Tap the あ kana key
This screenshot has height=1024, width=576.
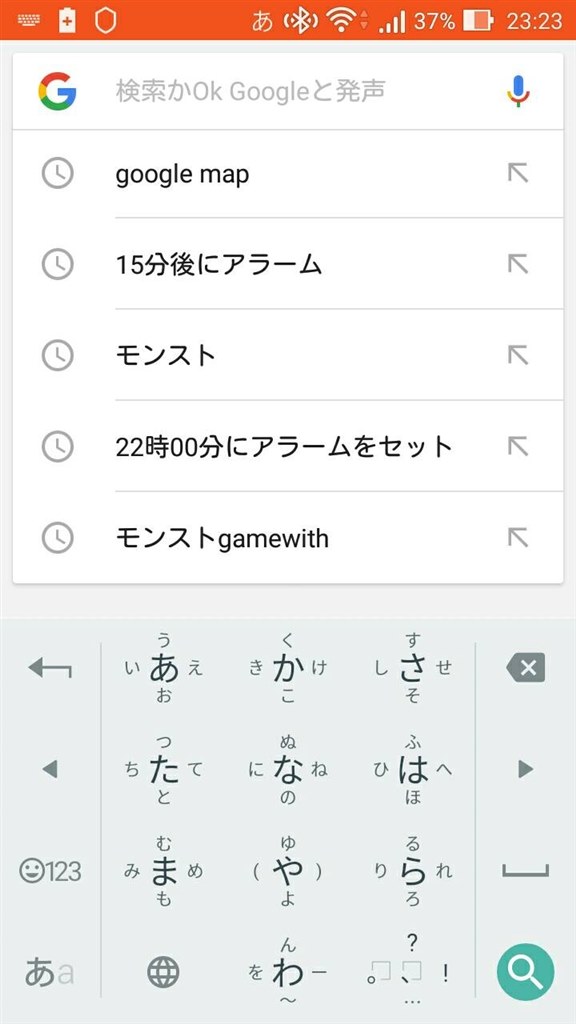coord(163,668)
